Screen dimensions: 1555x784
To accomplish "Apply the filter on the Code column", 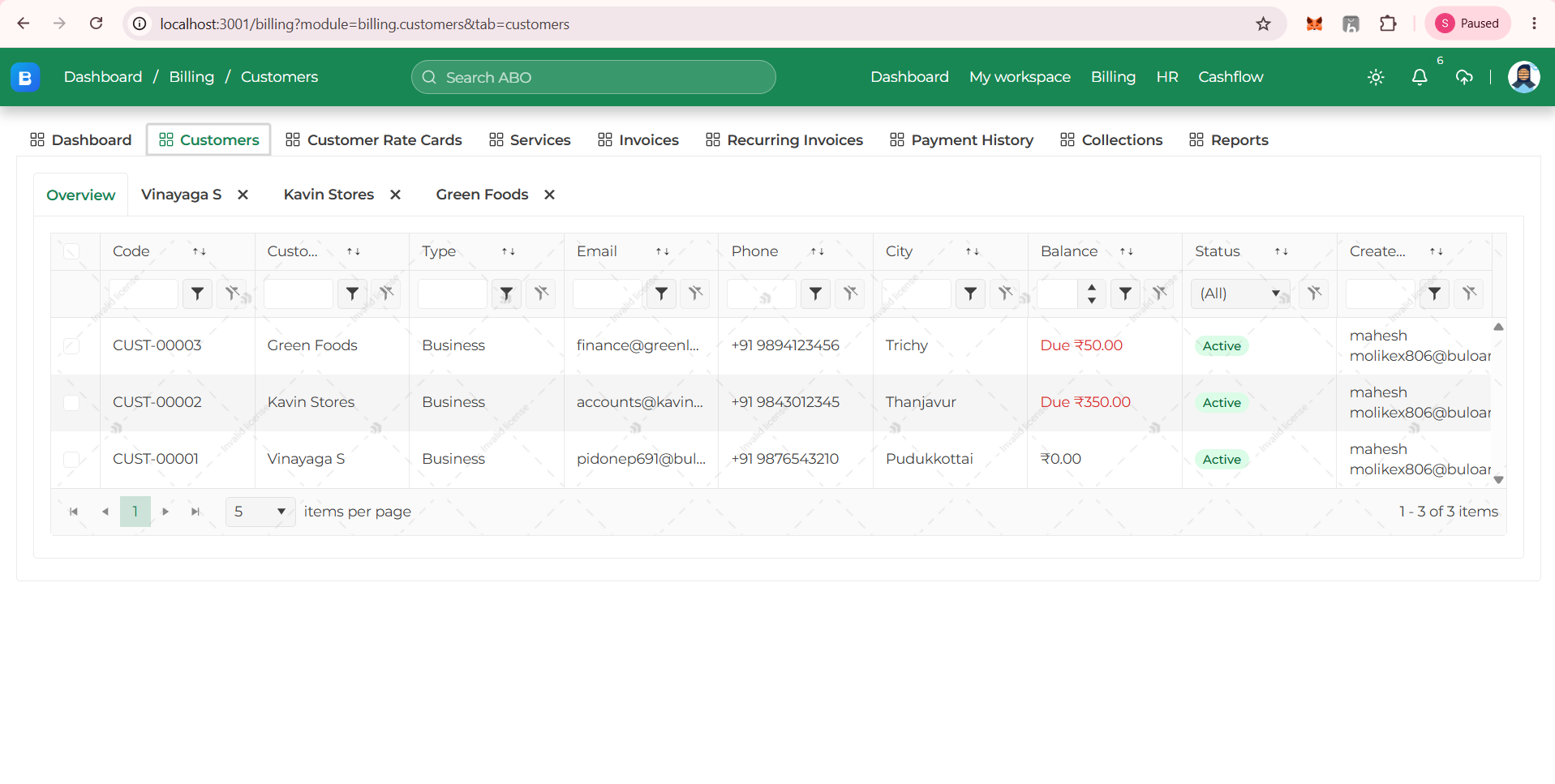I will [197, 293].
